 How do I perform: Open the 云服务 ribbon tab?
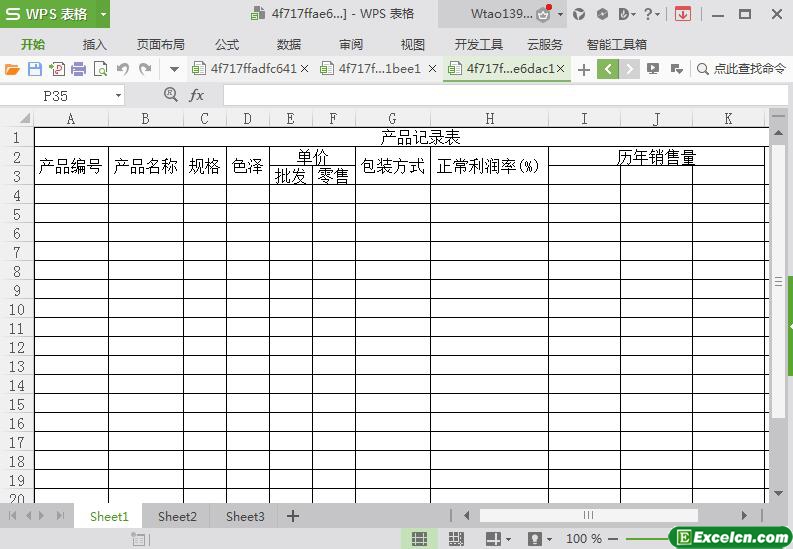coord(545,44)
